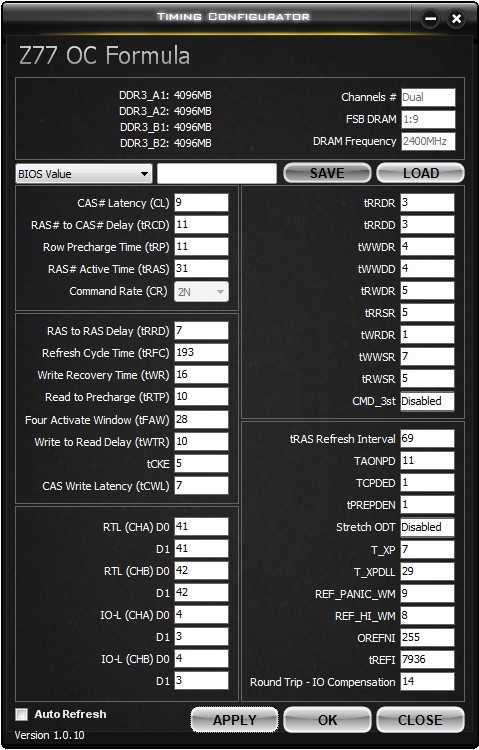This screenshot has height=750, width=479.
Task: Click the LOAD button
Action: [x=421, y=173]
